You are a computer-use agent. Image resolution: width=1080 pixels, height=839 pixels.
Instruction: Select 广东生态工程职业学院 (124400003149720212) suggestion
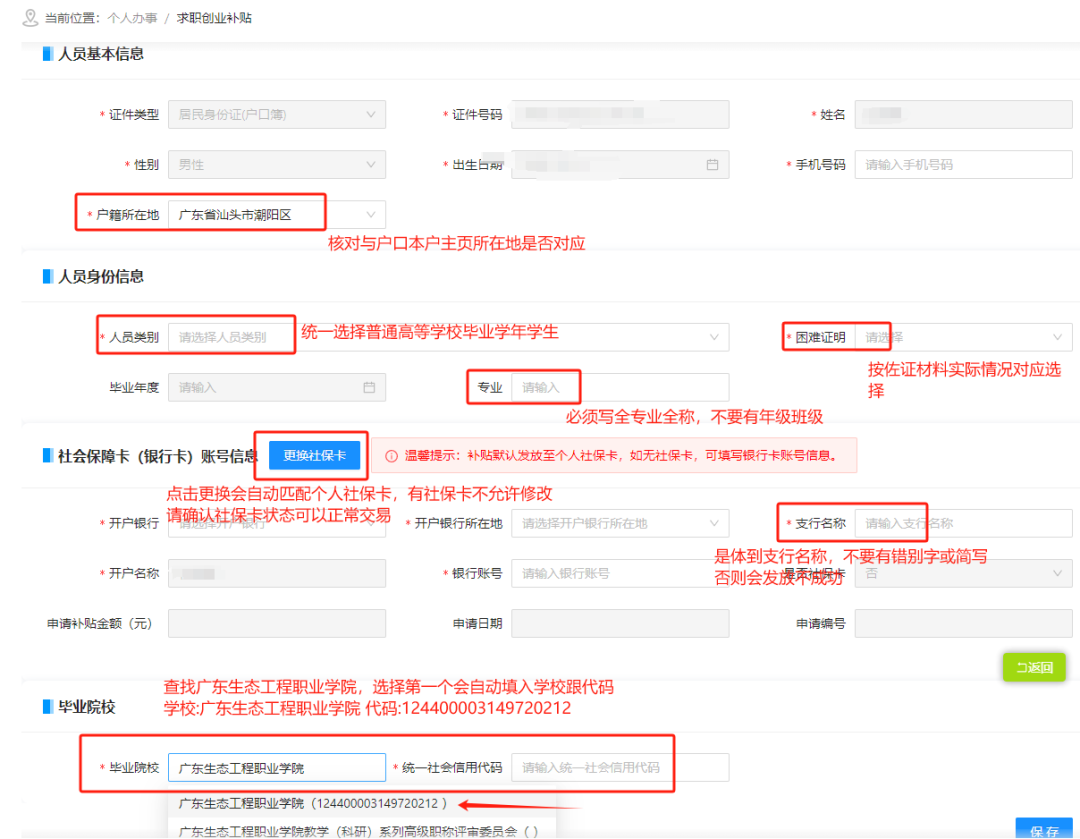tap(362, 803)
